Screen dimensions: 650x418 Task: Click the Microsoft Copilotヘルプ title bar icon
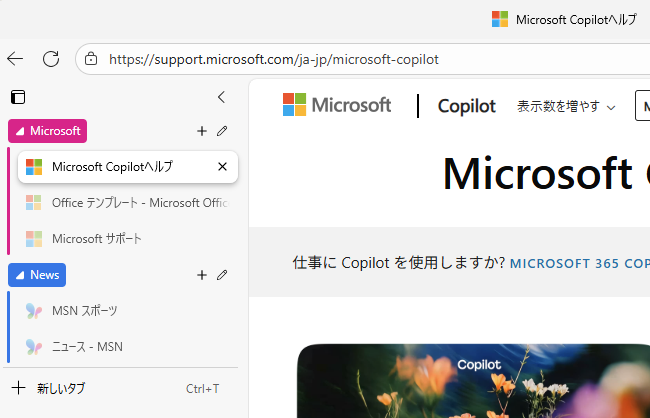pos(500,19)
